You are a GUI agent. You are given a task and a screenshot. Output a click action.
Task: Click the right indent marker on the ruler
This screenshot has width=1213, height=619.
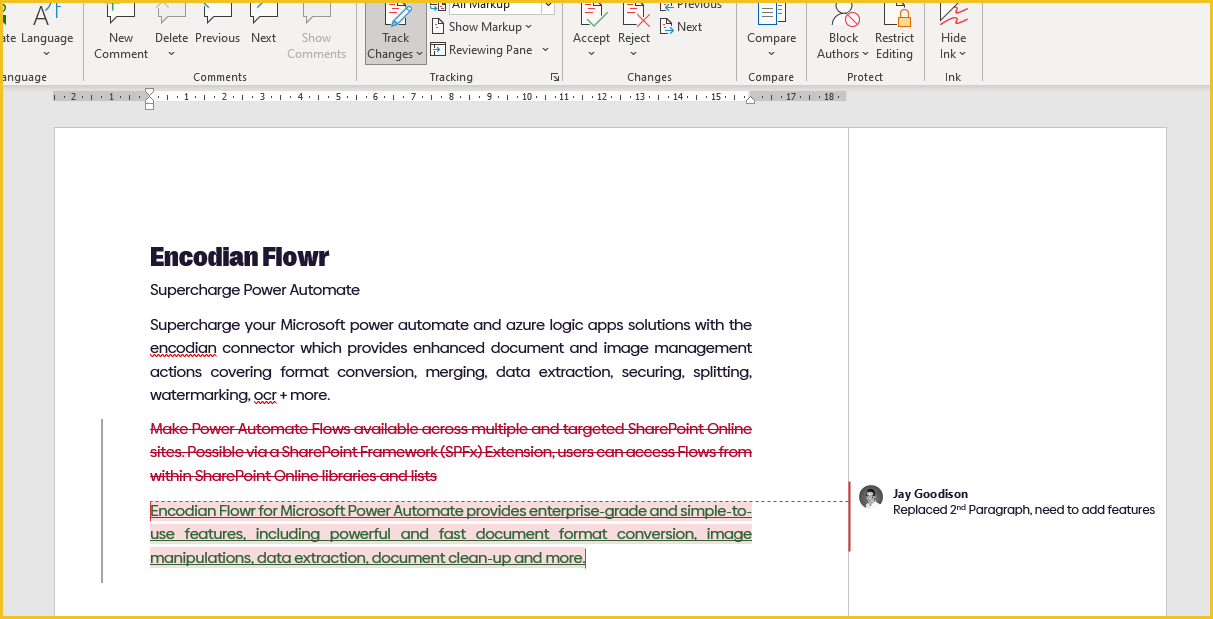click(x=751, y=99)
